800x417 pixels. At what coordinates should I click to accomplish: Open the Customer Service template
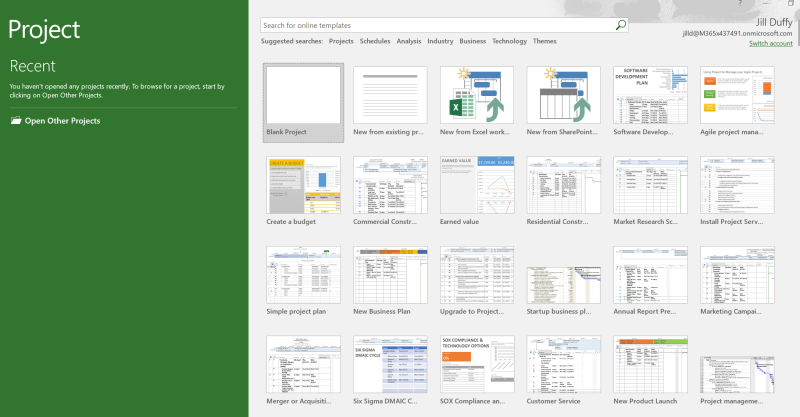click(x=564, y=364)
